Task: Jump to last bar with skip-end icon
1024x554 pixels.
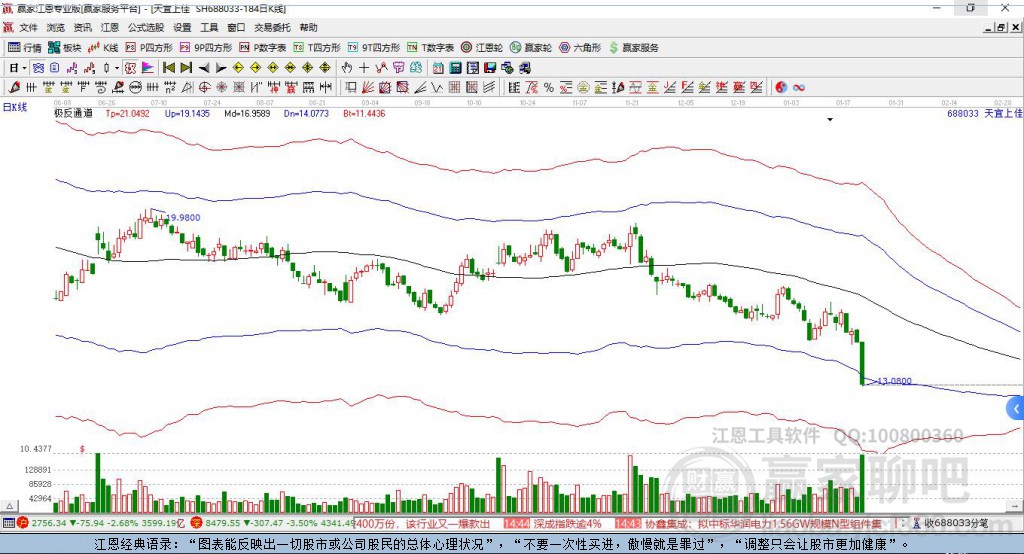Action: [186, 68]
